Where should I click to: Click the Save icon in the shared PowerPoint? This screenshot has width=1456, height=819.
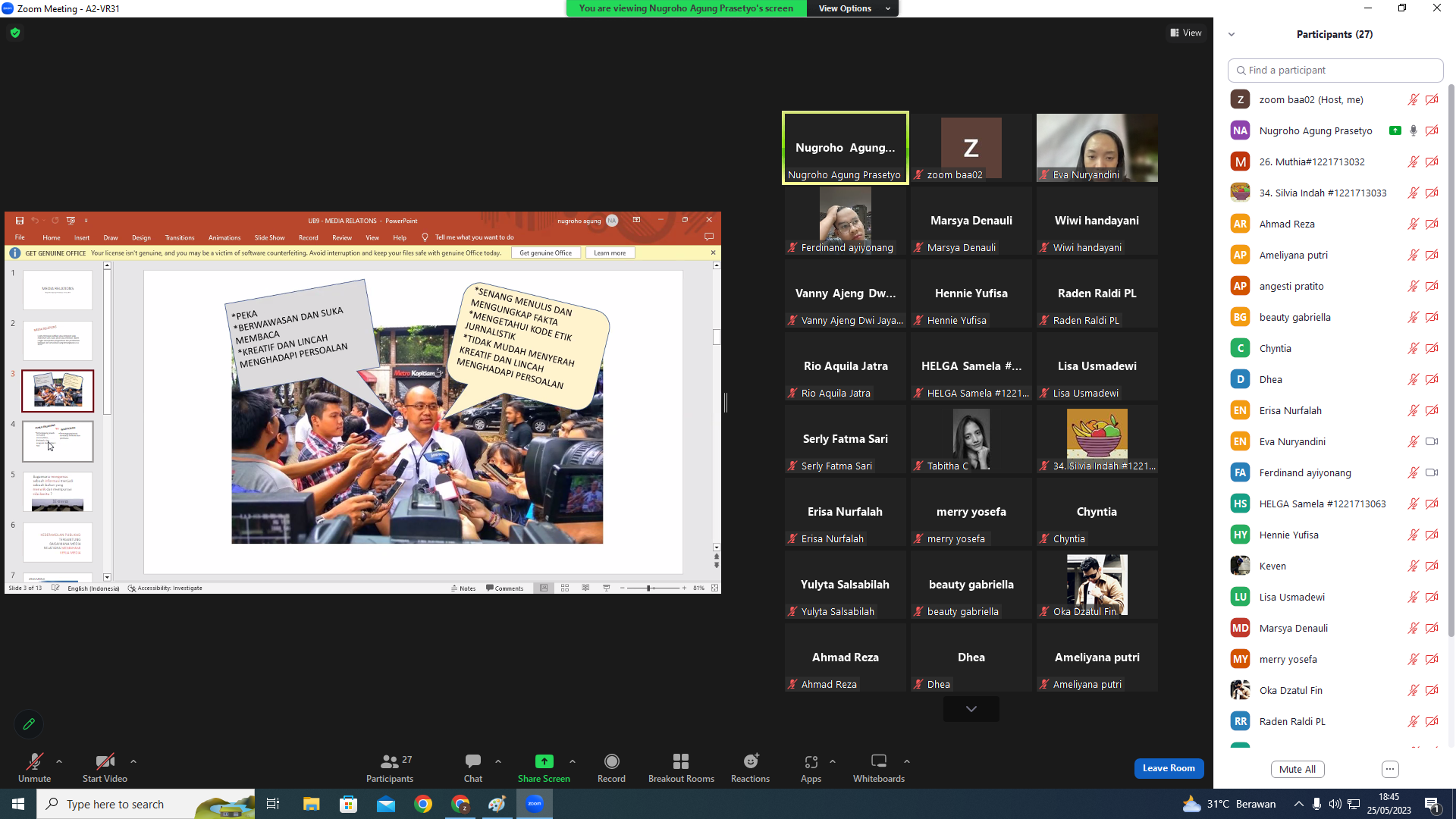click(20, 221)
